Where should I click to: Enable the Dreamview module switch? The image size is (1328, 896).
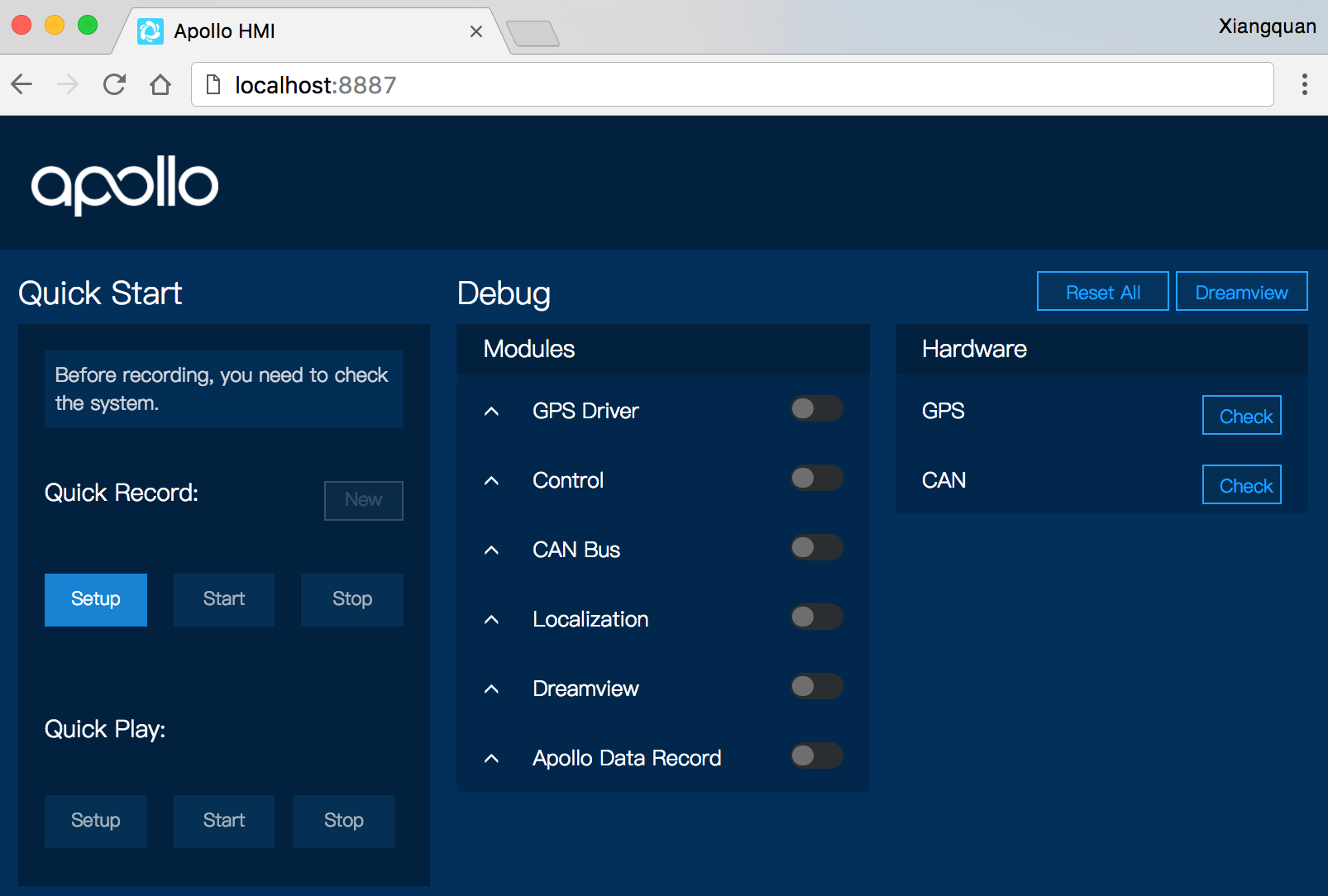pyautogui.click(x=816, y=686)
